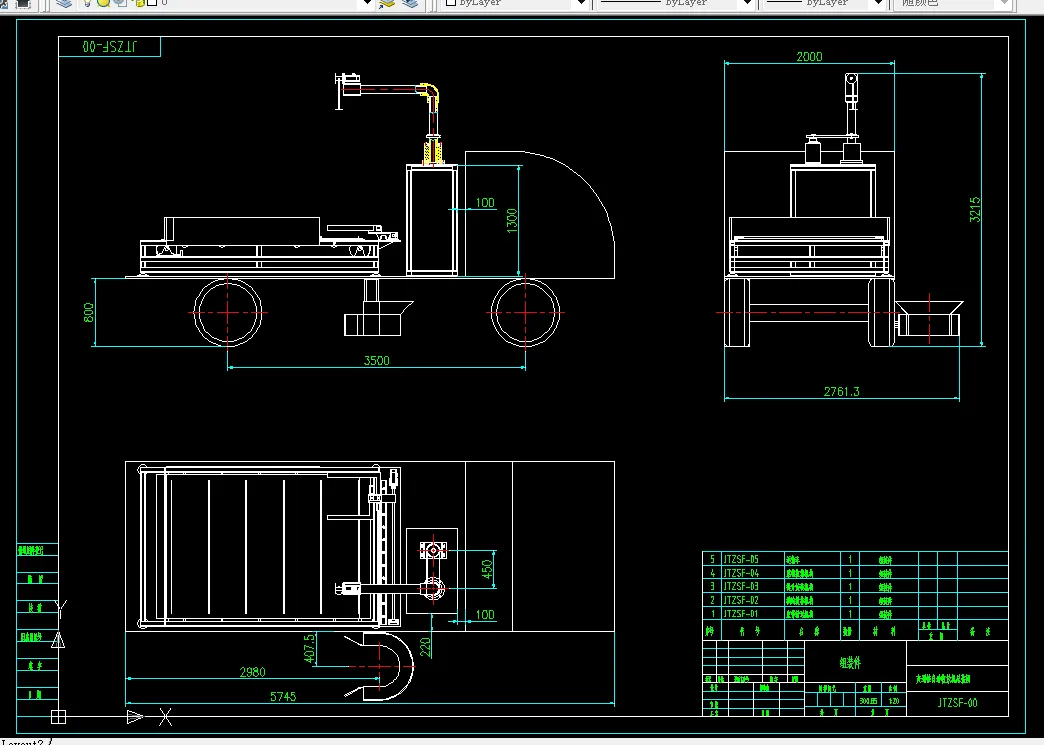Select the 2761.3 dimension text
The image size is (1044, 745).
[842, 391]
